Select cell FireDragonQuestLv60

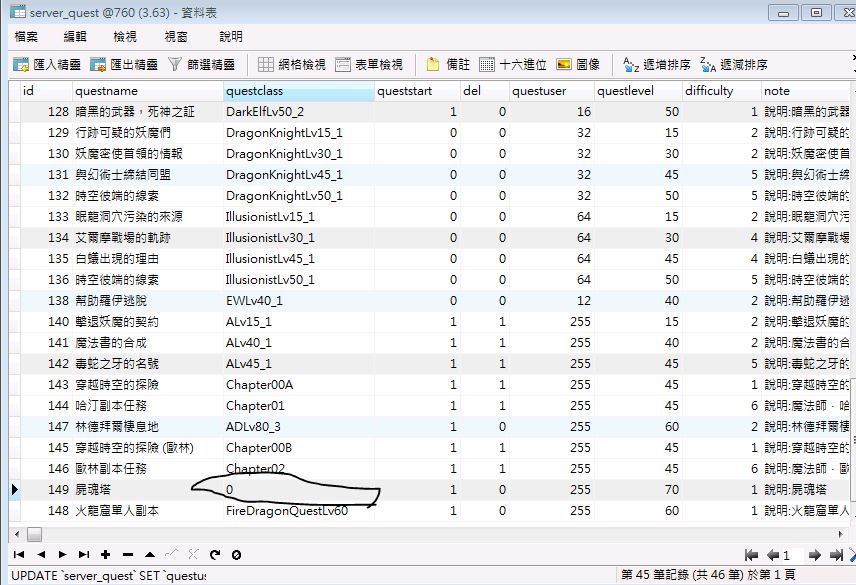[x=298, y=511]
